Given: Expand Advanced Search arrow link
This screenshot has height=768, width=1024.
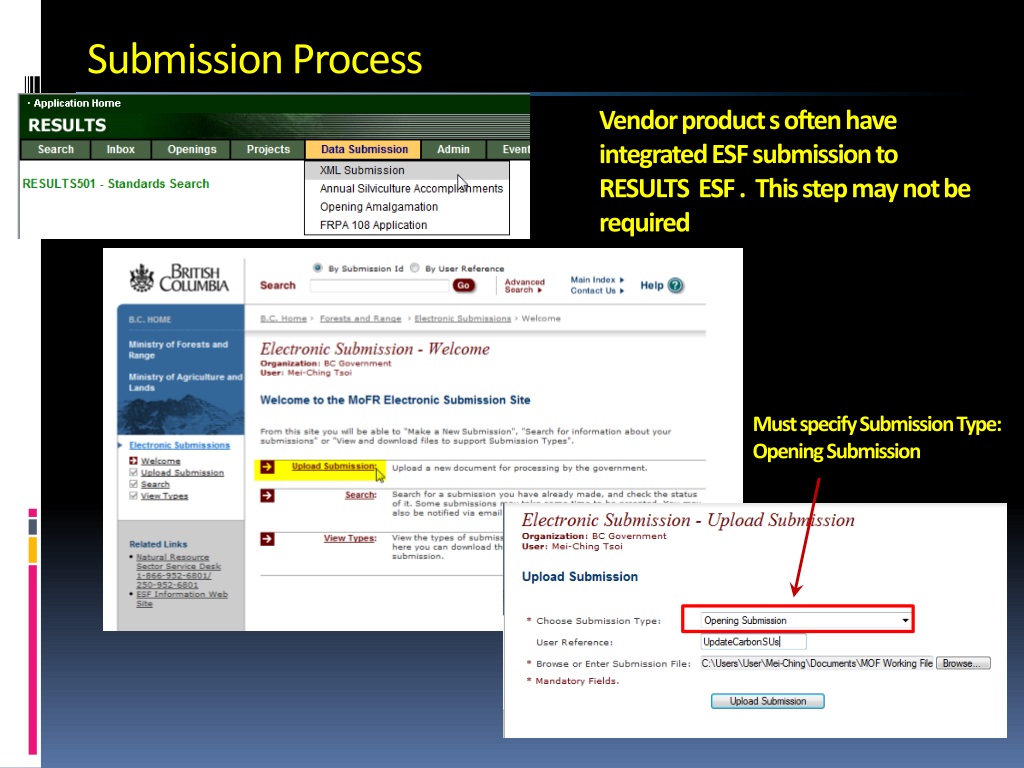Looking at the screenshot, I should click(524, 286).
